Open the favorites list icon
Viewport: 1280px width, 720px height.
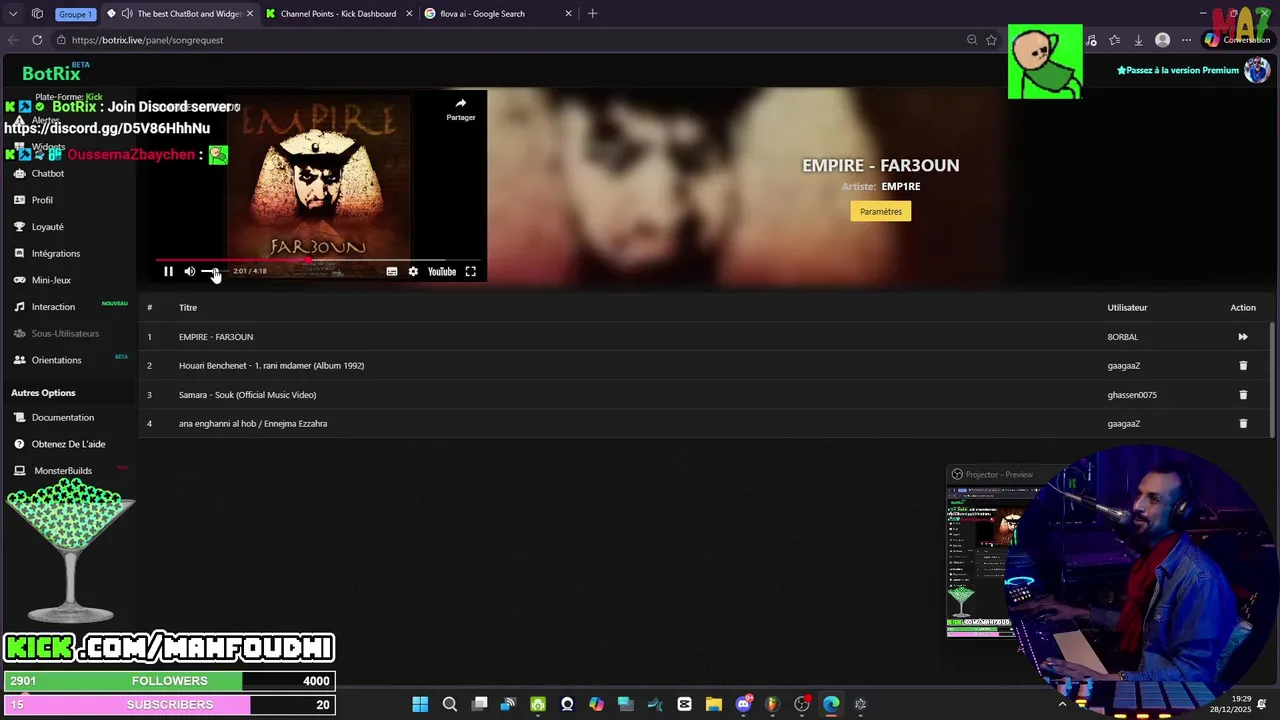1115,40
